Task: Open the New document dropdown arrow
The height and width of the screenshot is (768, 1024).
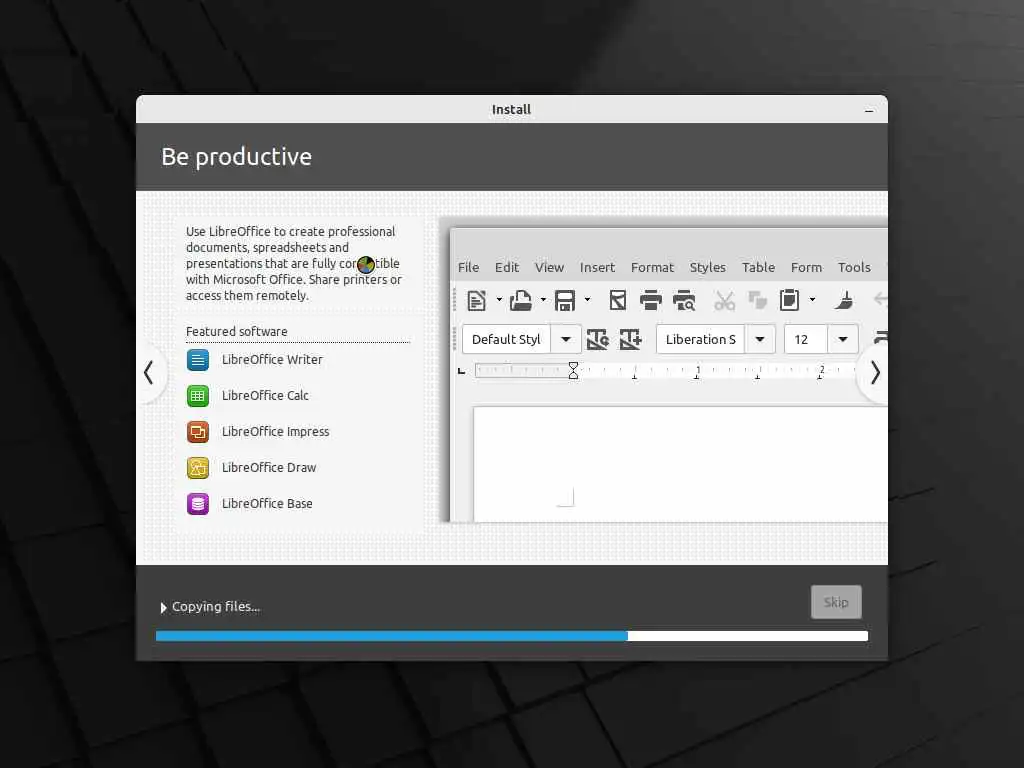Action: (x=499, y=300)
